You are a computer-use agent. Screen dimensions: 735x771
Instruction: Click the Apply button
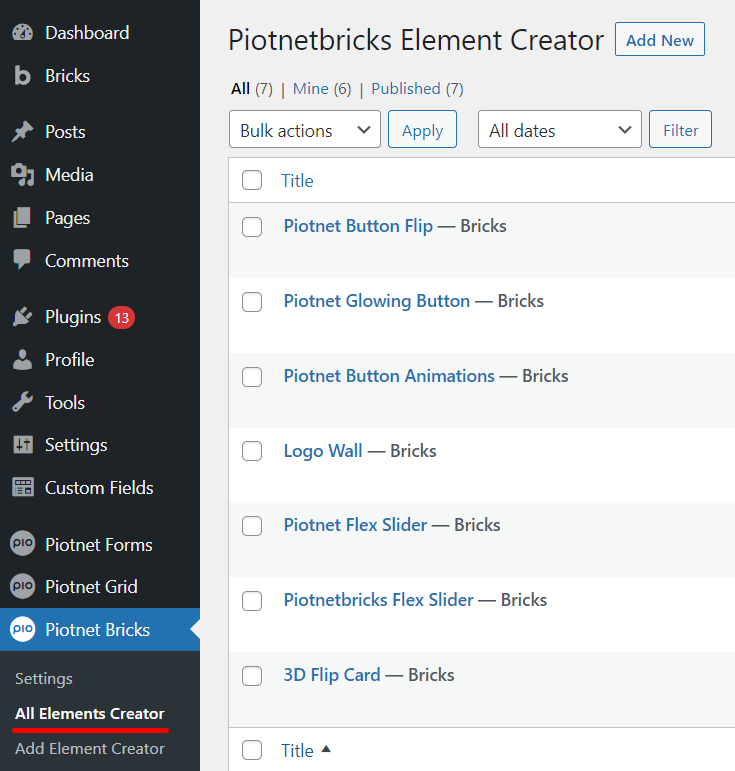coord(422,129)
